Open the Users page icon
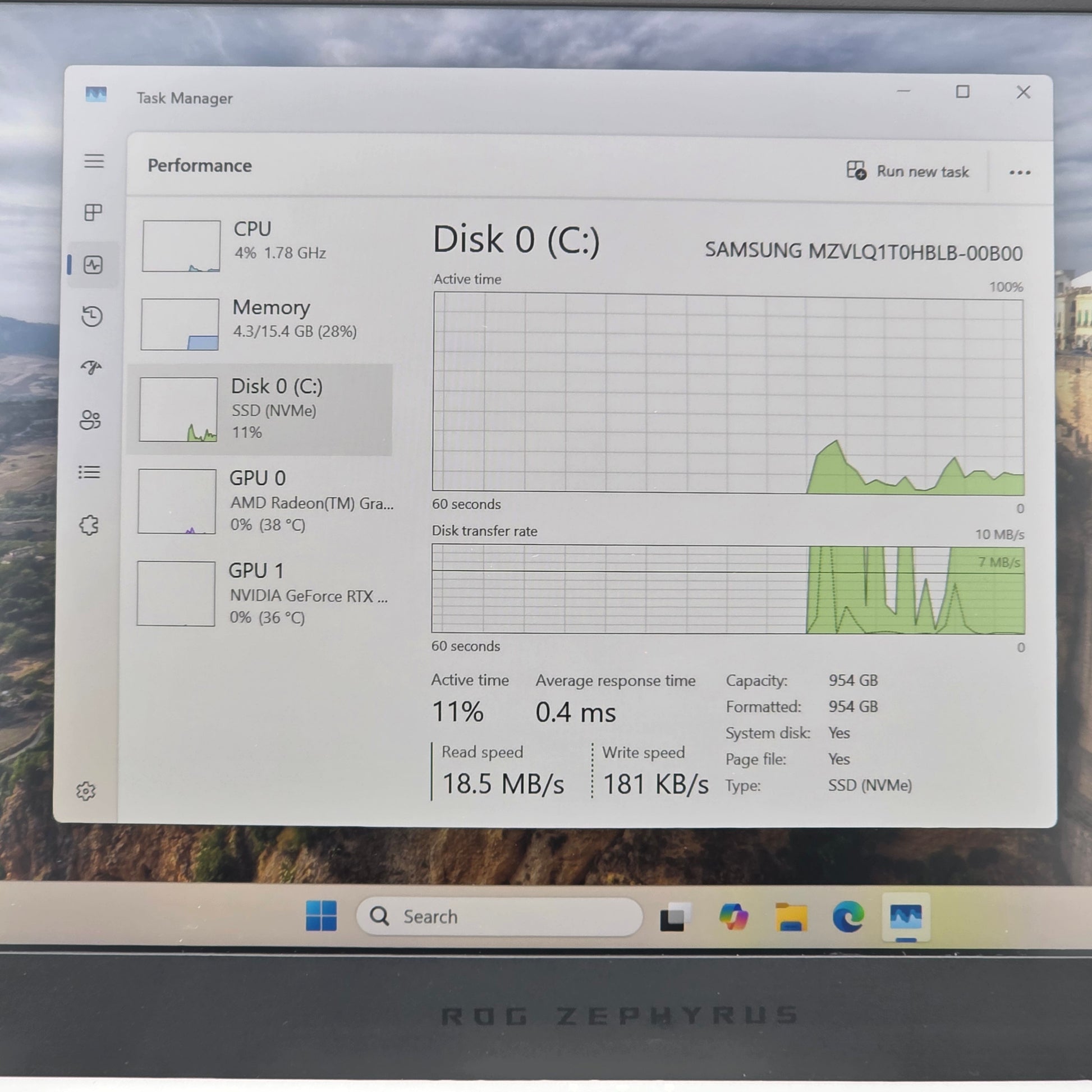 [90, 420]
